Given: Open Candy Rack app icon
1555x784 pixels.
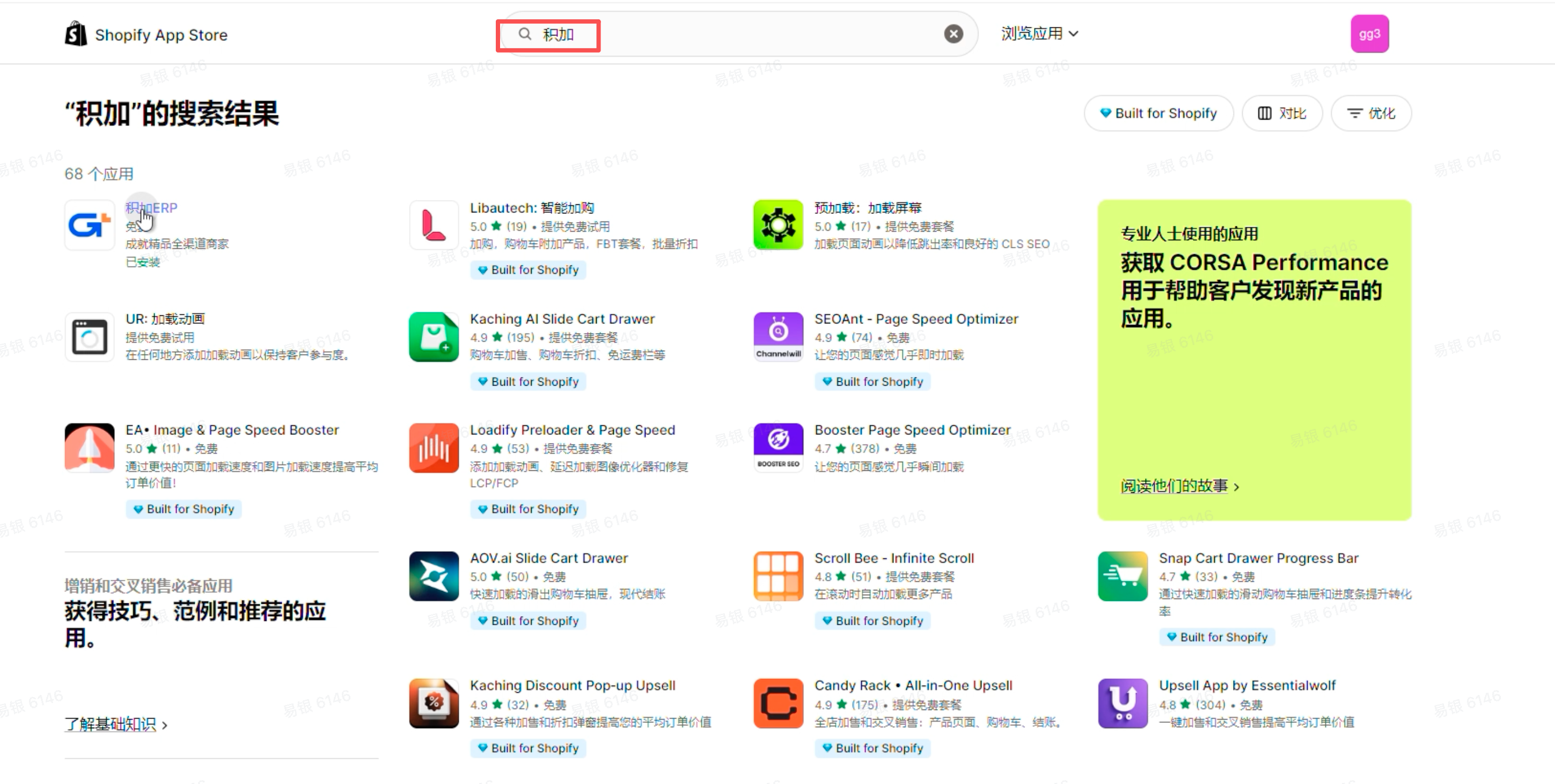Looking at the screenshot, I should click(x=777, y=703).
